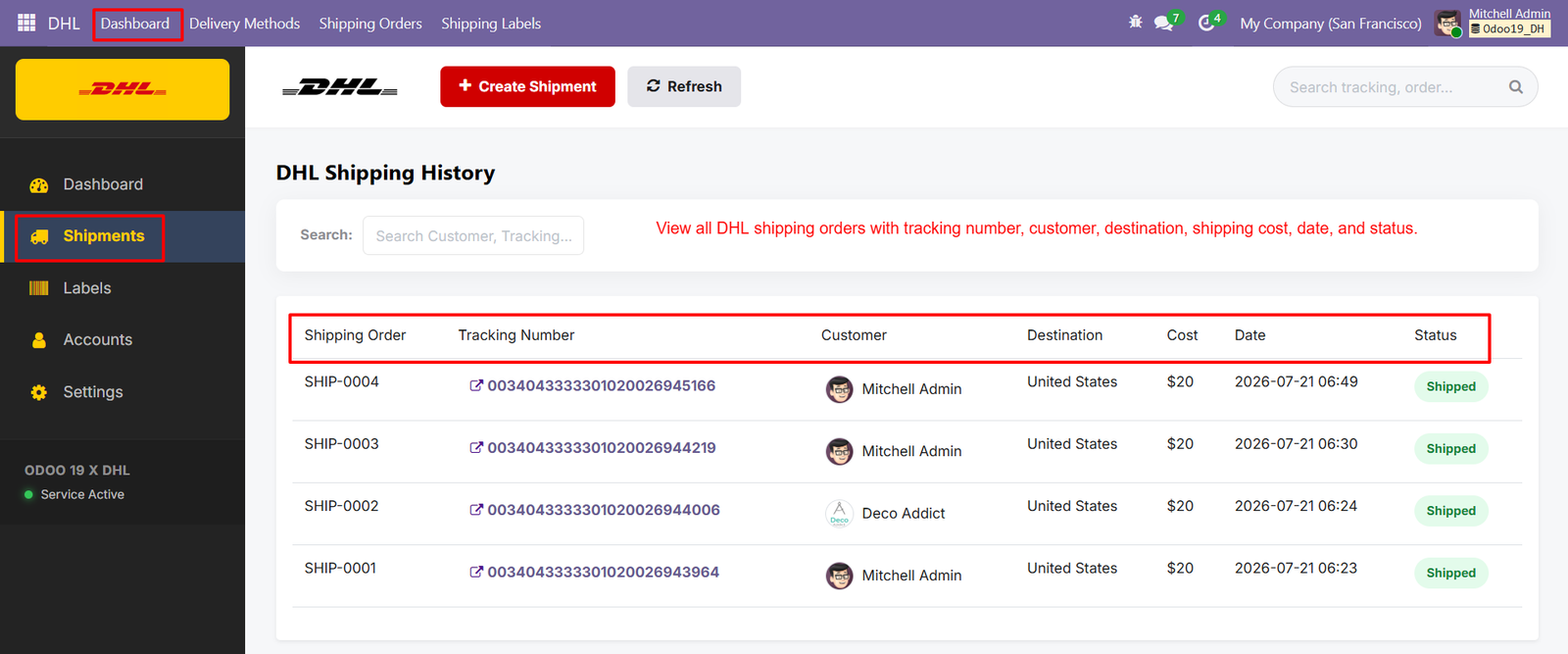Click the DHL app name in top bar
1568x654 pixels.
click(x=64, y=24)
